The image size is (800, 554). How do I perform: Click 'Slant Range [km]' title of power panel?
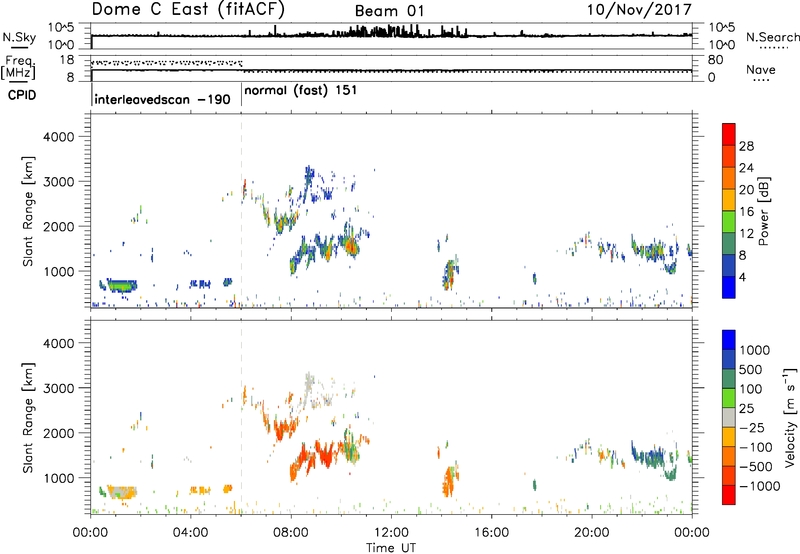28,211
